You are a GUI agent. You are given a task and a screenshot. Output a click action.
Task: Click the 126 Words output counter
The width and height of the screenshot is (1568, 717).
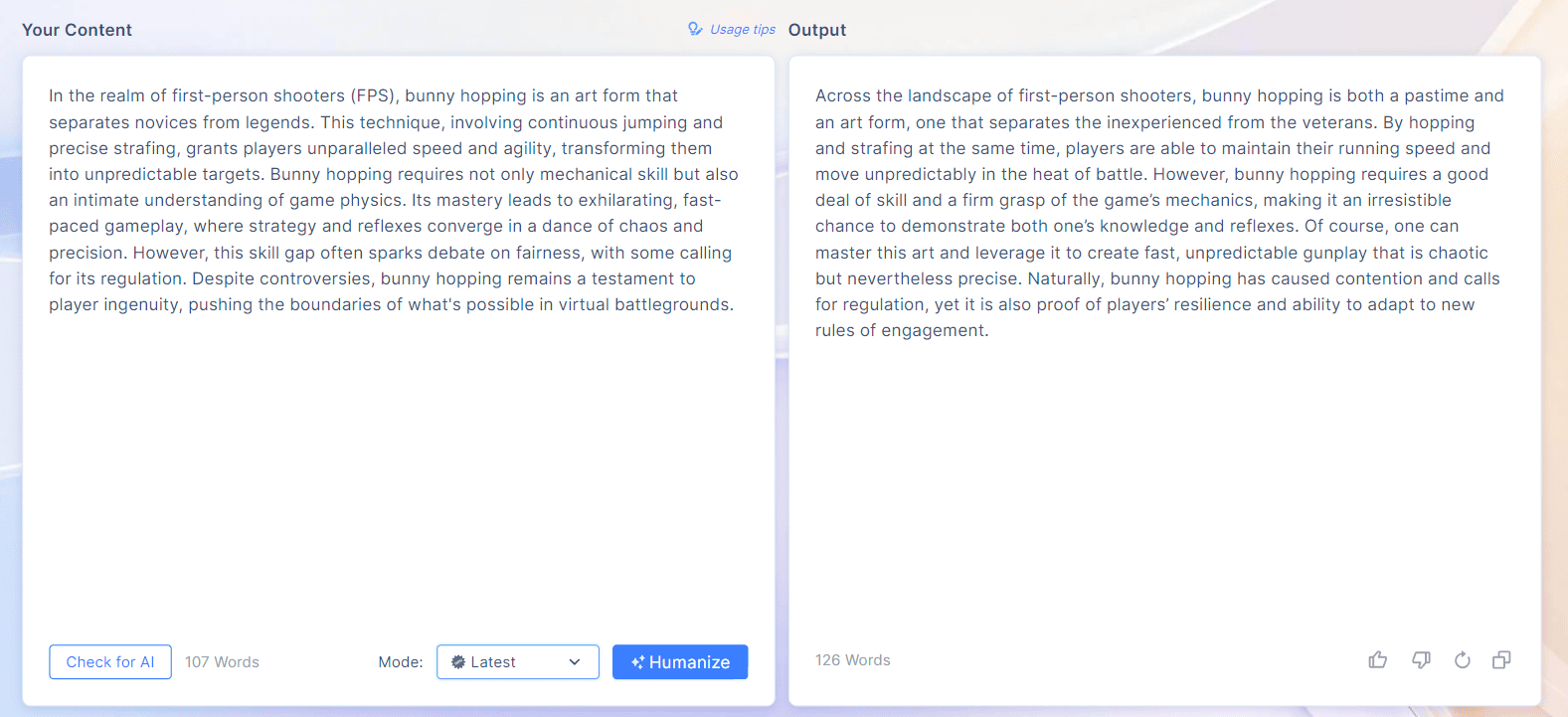click(x=852, y=660)
